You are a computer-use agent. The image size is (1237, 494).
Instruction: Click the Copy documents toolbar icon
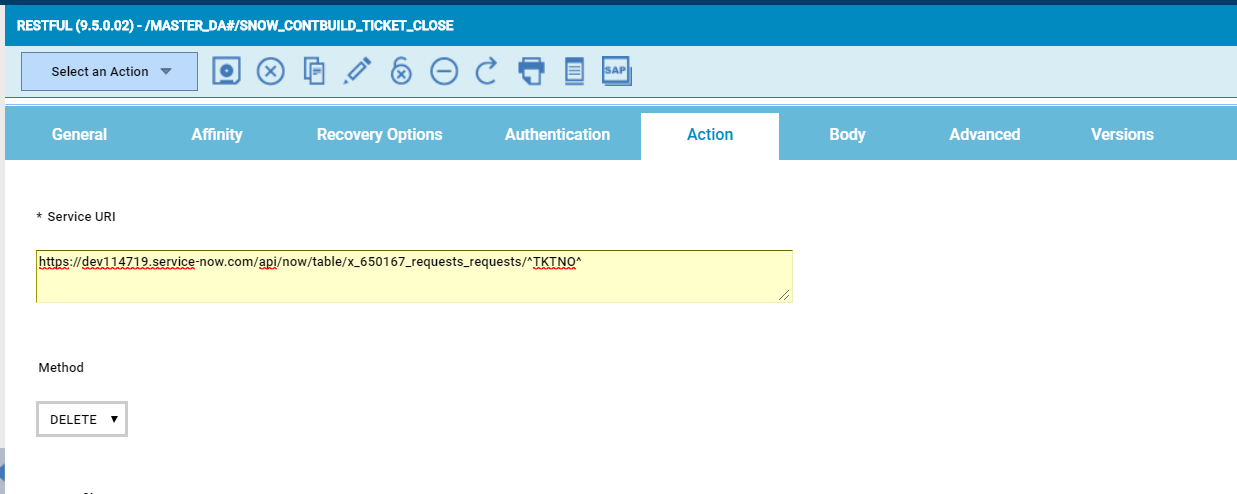(x=315, y=72)
